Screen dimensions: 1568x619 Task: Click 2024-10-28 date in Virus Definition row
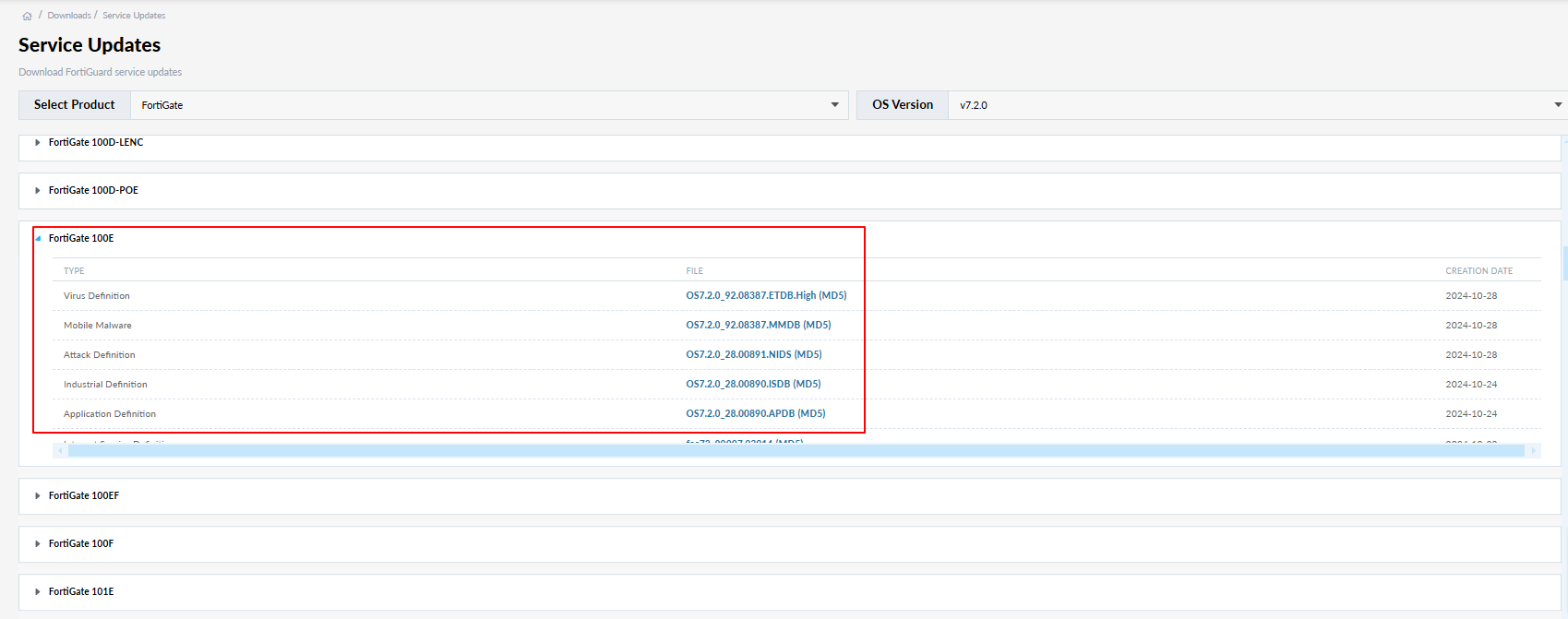point(1471,296)
